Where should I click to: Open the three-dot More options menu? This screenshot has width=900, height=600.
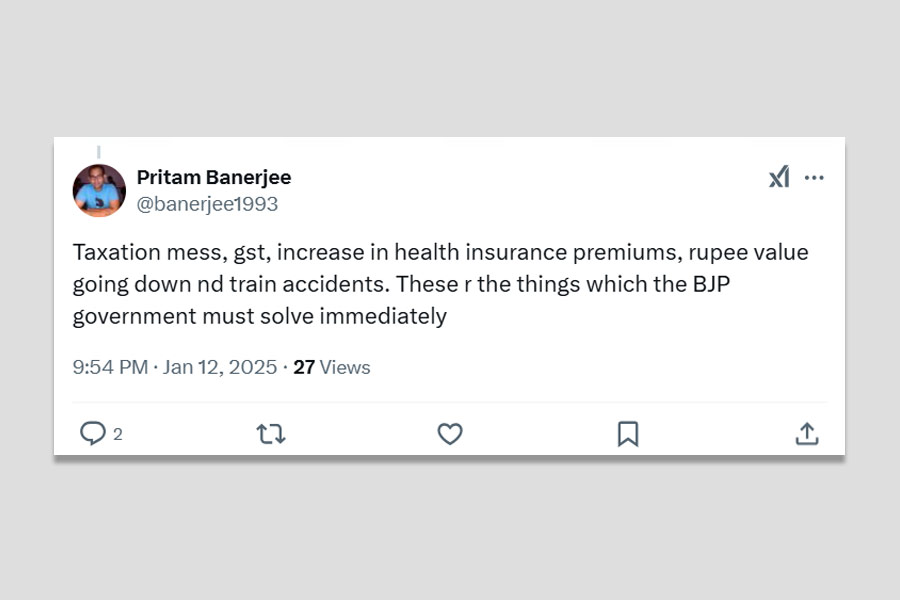point(814,178)
